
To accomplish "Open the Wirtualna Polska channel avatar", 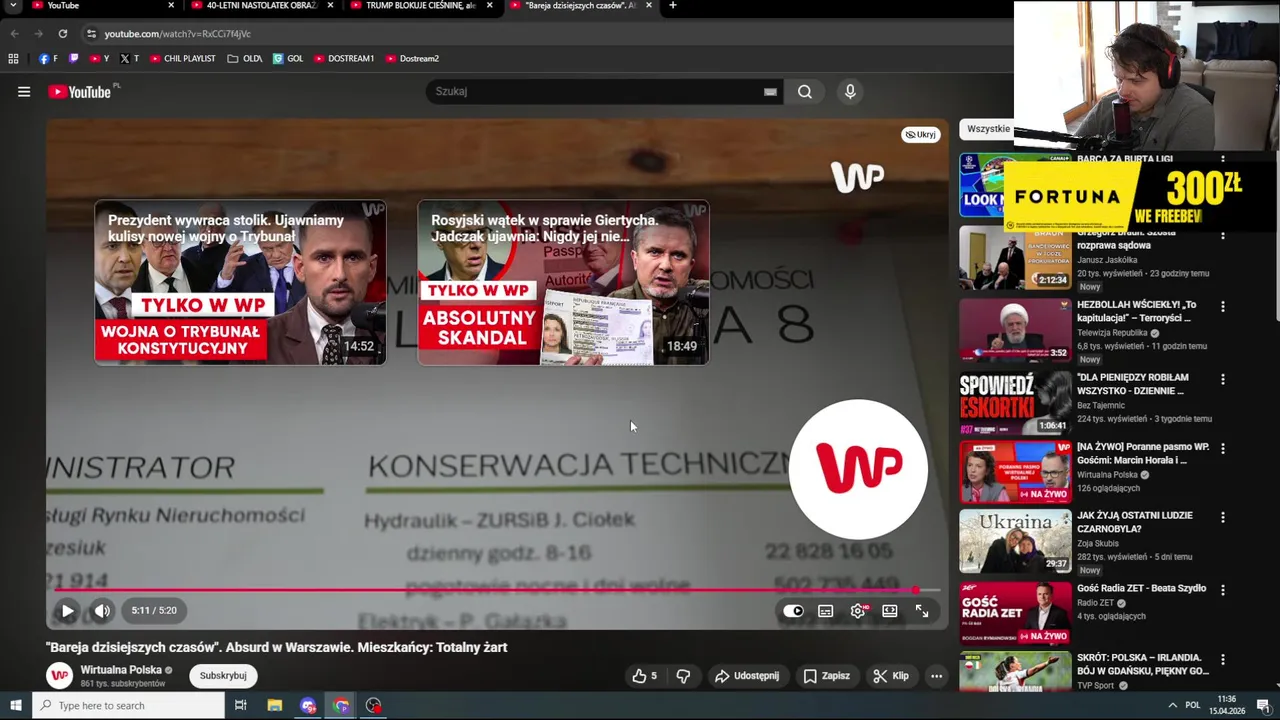I will pos(60,676).
